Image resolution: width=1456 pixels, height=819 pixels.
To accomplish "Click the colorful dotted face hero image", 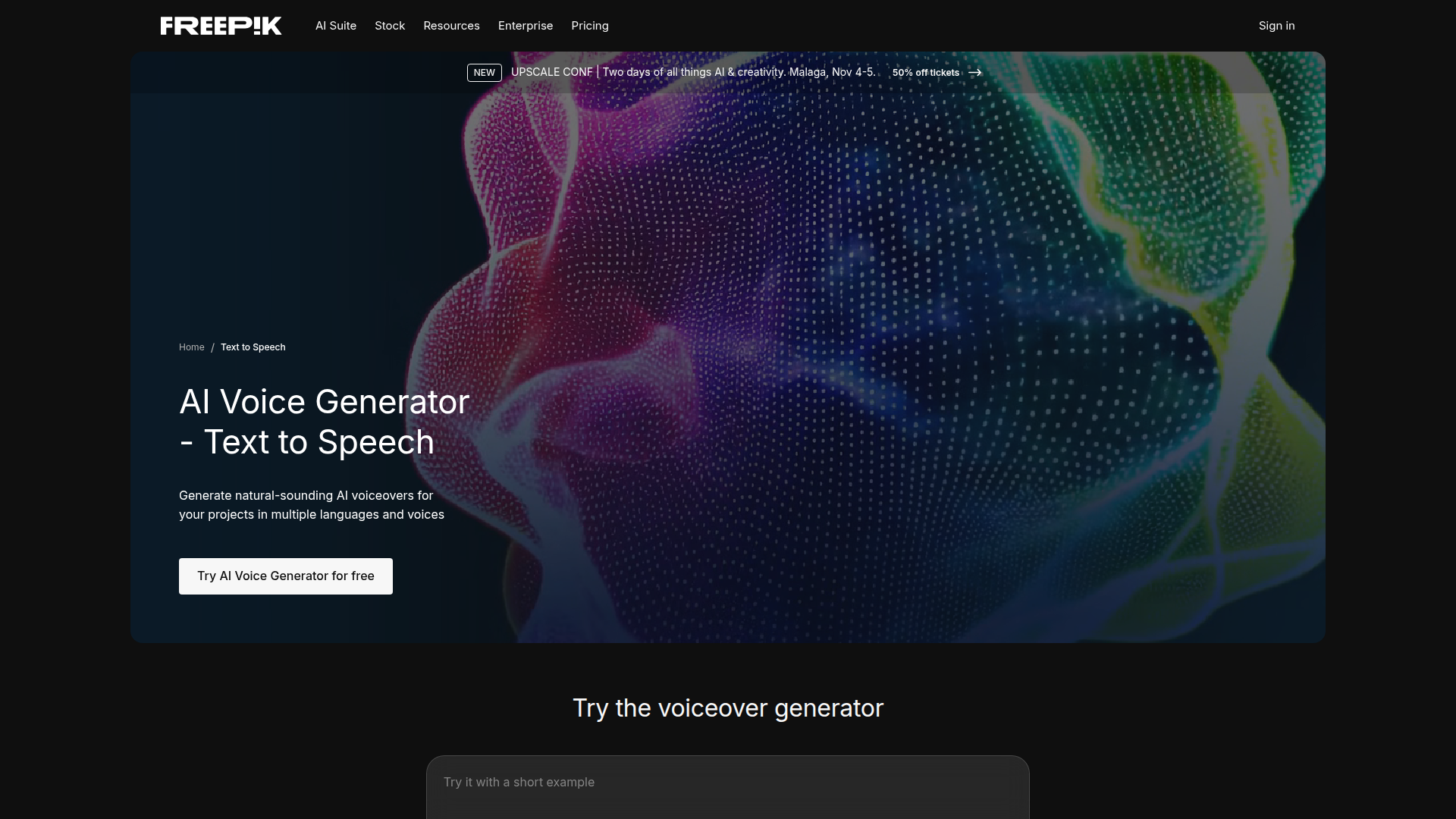I will [x=872, y=341].
